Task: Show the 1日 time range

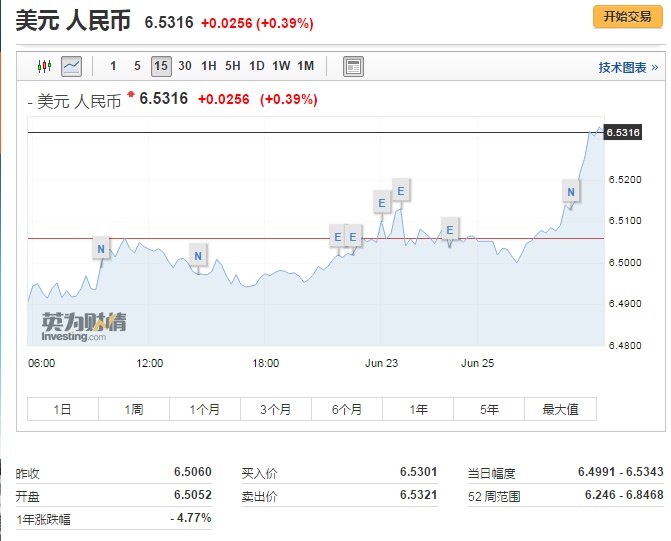Action: point(63,409)
